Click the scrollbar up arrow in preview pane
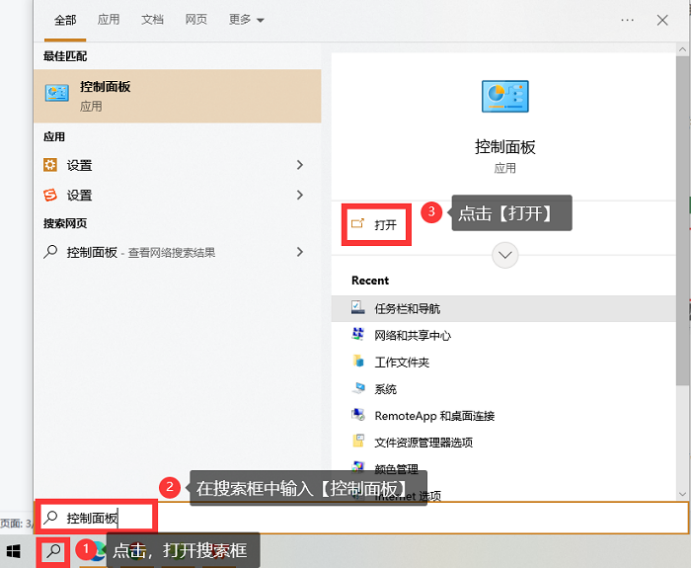 [682, 49]
